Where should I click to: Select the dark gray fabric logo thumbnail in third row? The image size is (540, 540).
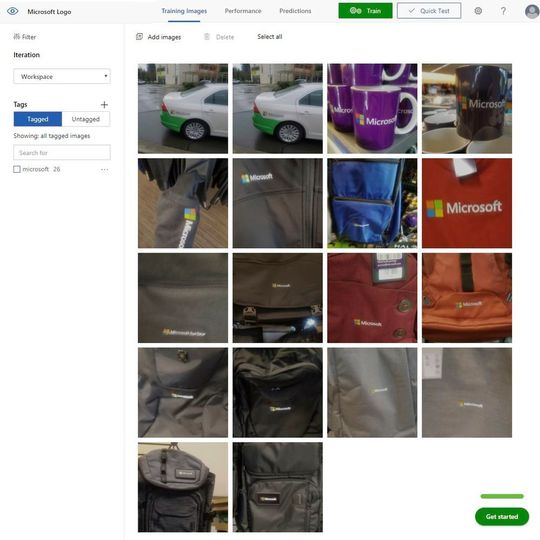183,298
